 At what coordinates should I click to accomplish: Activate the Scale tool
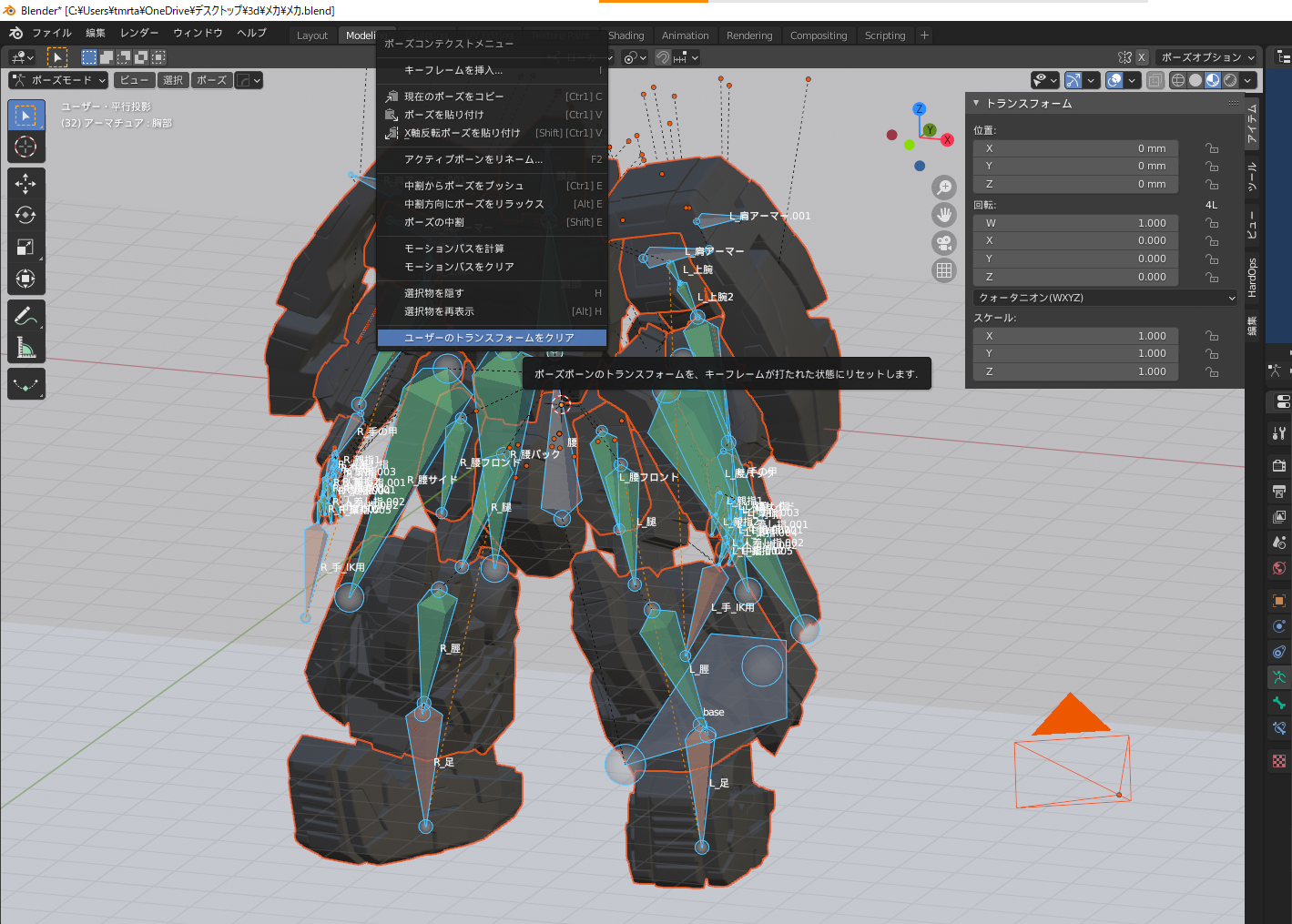(25, 248)
